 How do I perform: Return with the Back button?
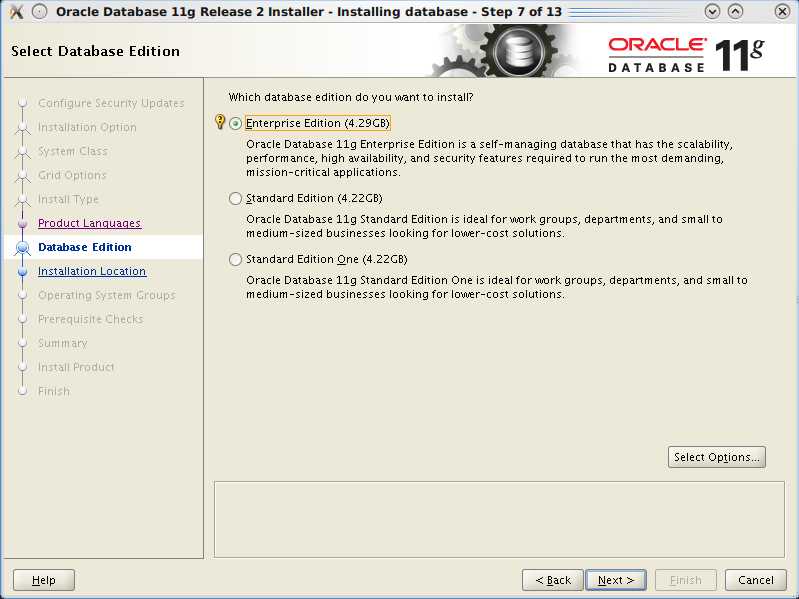553,580
